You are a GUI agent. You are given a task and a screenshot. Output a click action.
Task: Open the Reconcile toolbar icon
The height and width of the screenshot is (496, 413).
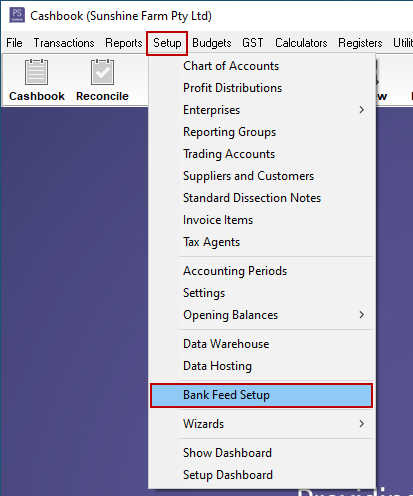click(x=102, y=80)
